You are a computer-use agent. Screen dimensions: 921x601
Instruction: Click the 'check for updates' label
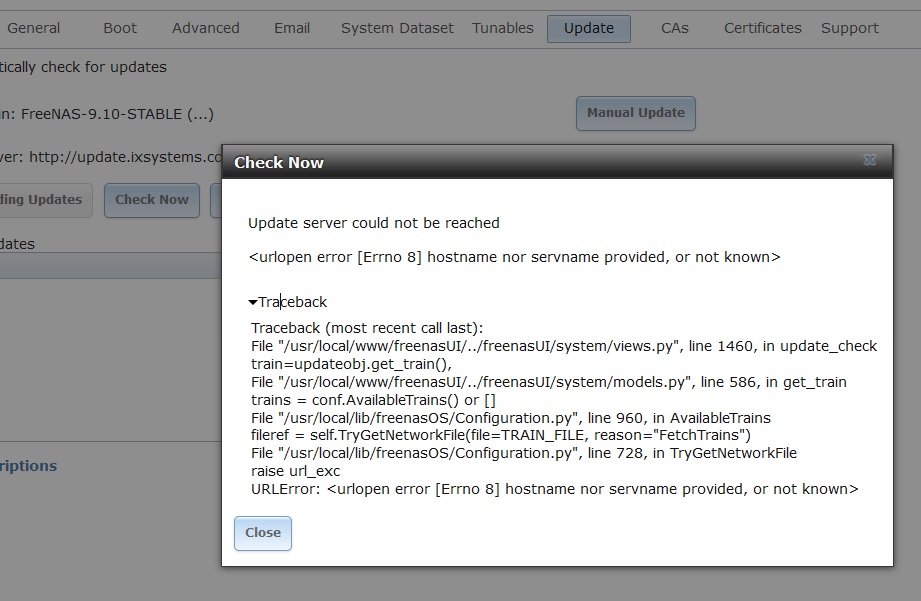[x=83, y=67]
